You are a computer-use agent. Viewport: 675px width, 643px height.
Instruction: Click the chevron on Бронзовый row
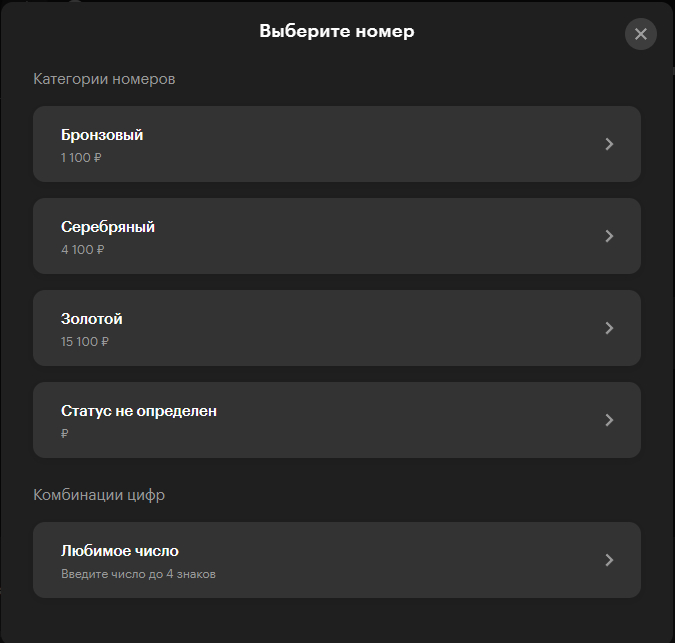click(609, 144)
